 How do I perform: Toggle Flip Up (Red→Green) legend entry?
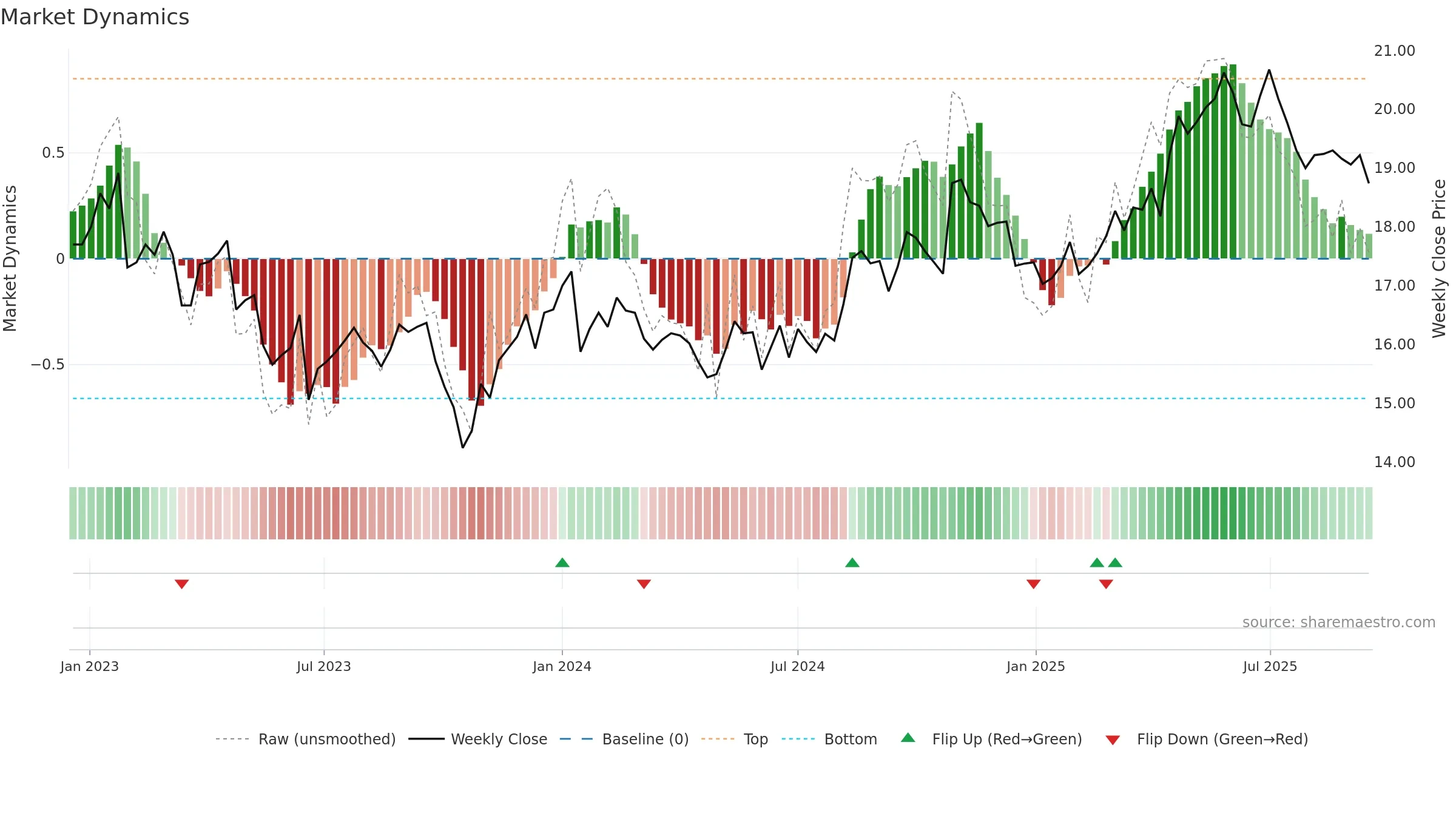[x=991, y=739]
